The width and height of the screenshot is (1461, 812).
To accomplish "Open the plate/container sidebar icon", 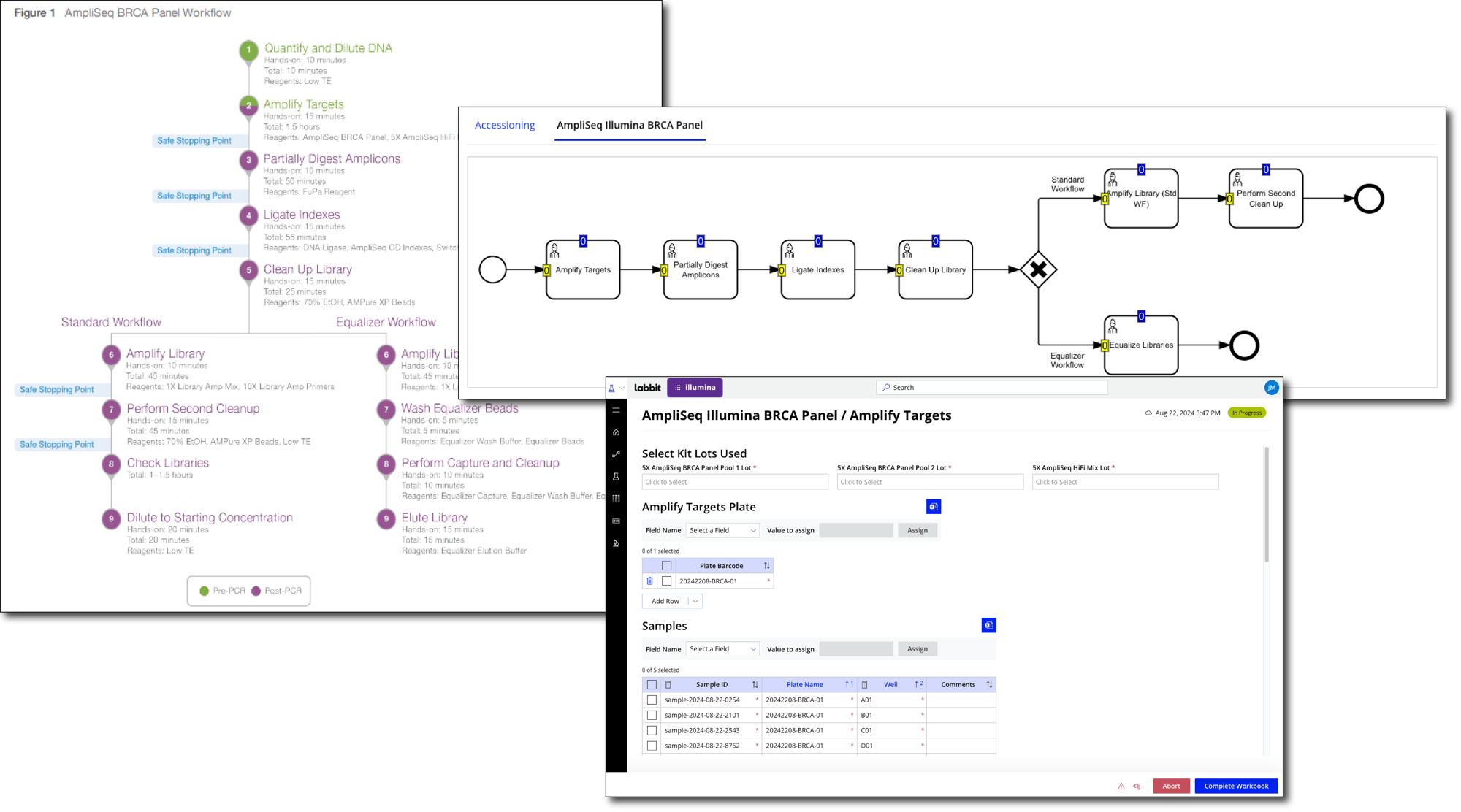I will tap(616, 521).
